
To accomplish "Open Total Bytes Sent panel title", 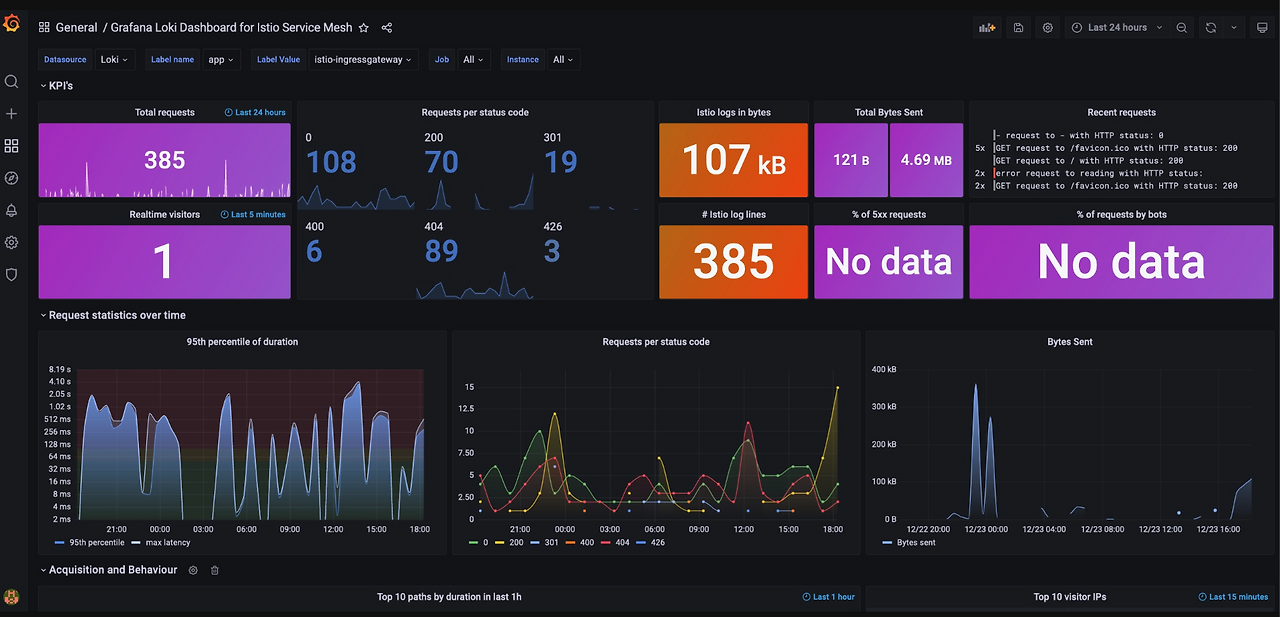I will coord(889,113).
